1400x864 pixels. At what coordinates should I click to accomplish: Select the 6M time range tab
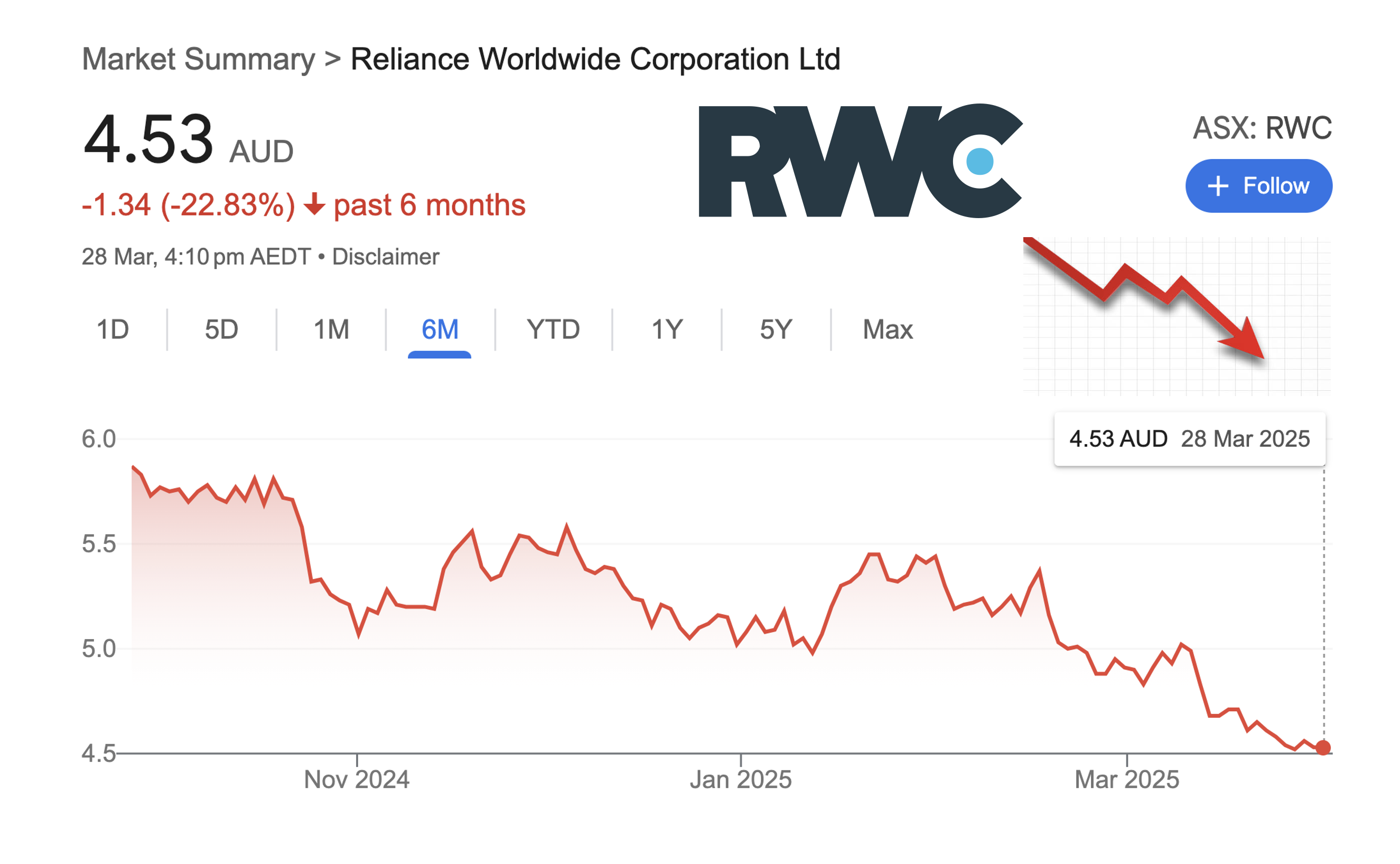[440, 330]
